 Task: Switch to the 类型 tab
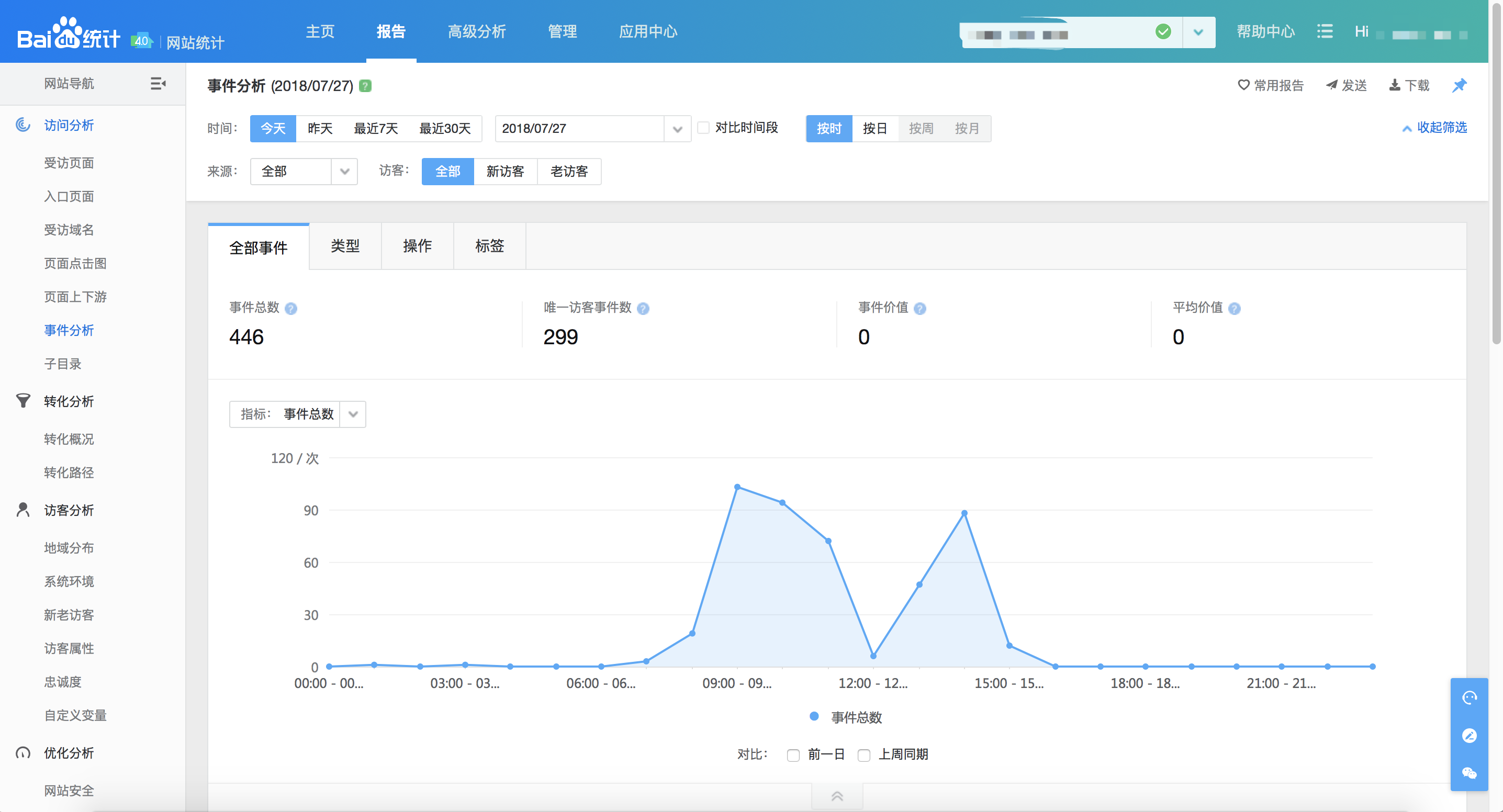[345, 246]
